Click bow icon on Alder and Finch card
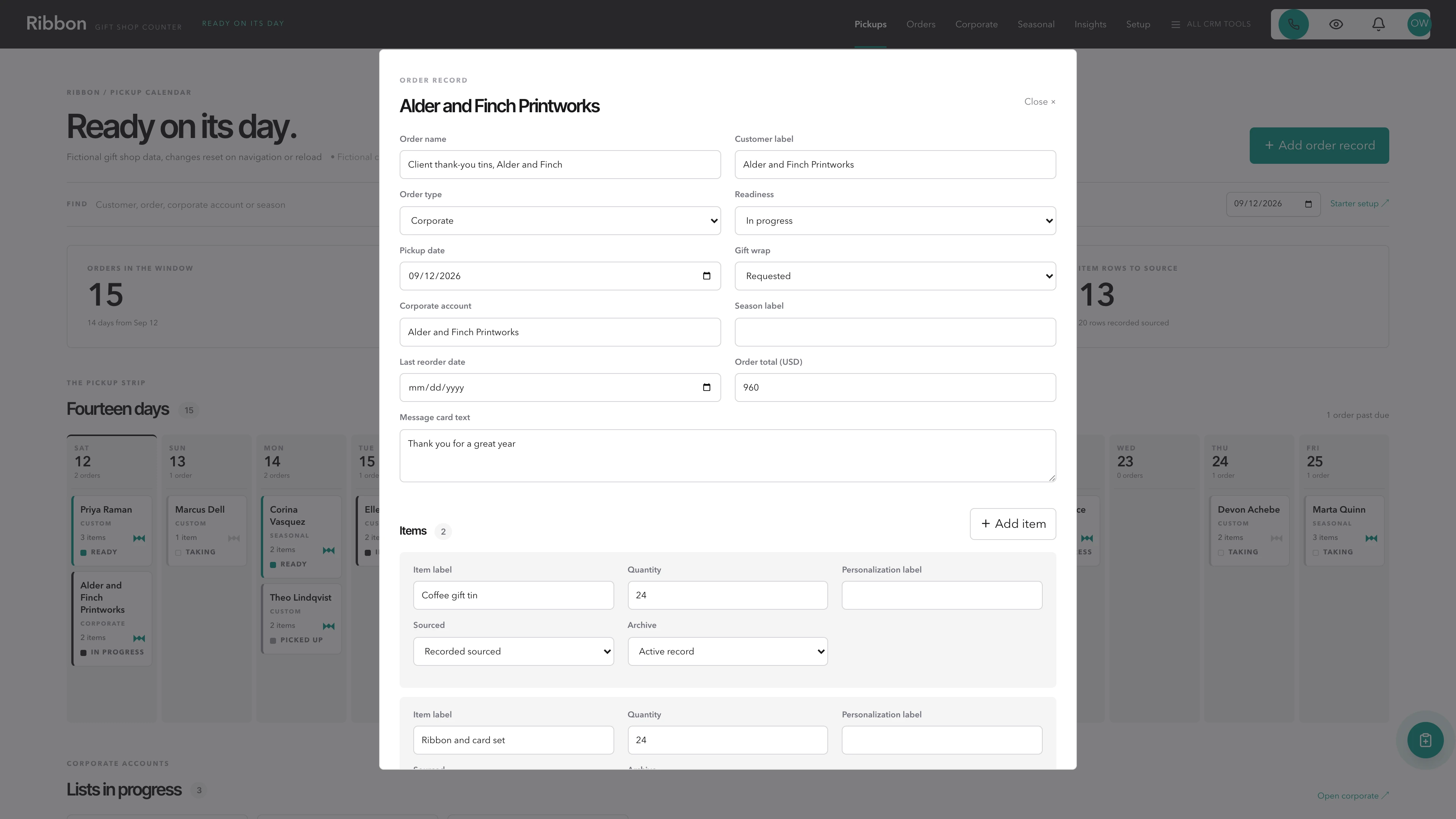The image size is (1456, 819). point(139,638)
